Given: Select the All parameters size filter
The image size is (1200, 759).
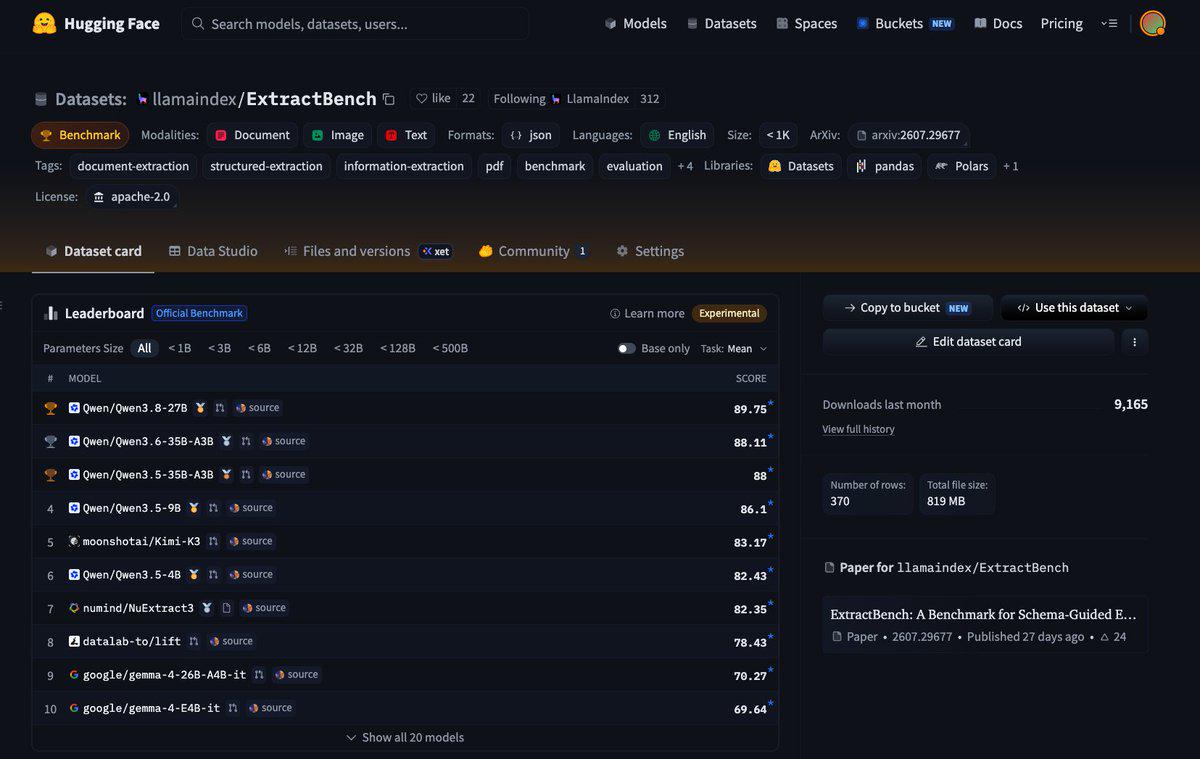Looking at the screenshot, I should [145, 348].
